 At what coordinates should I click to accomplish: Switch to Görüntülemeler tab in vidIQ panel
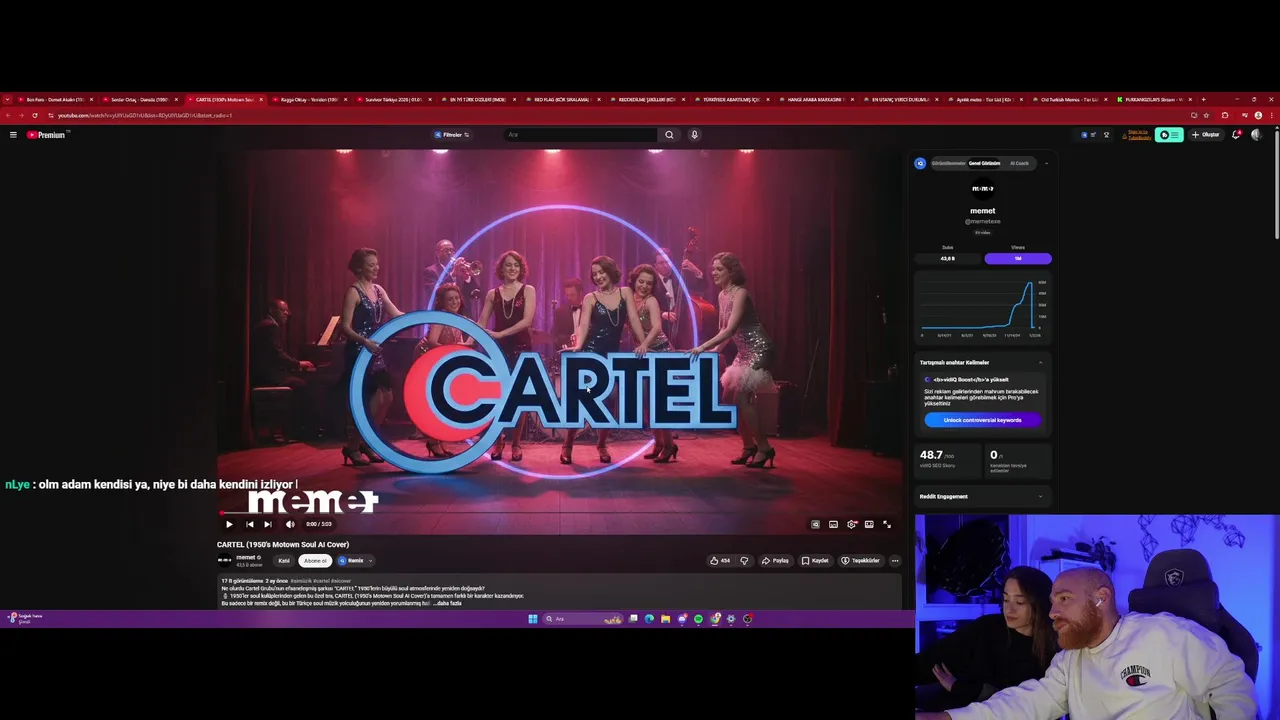tap(948, 163)
